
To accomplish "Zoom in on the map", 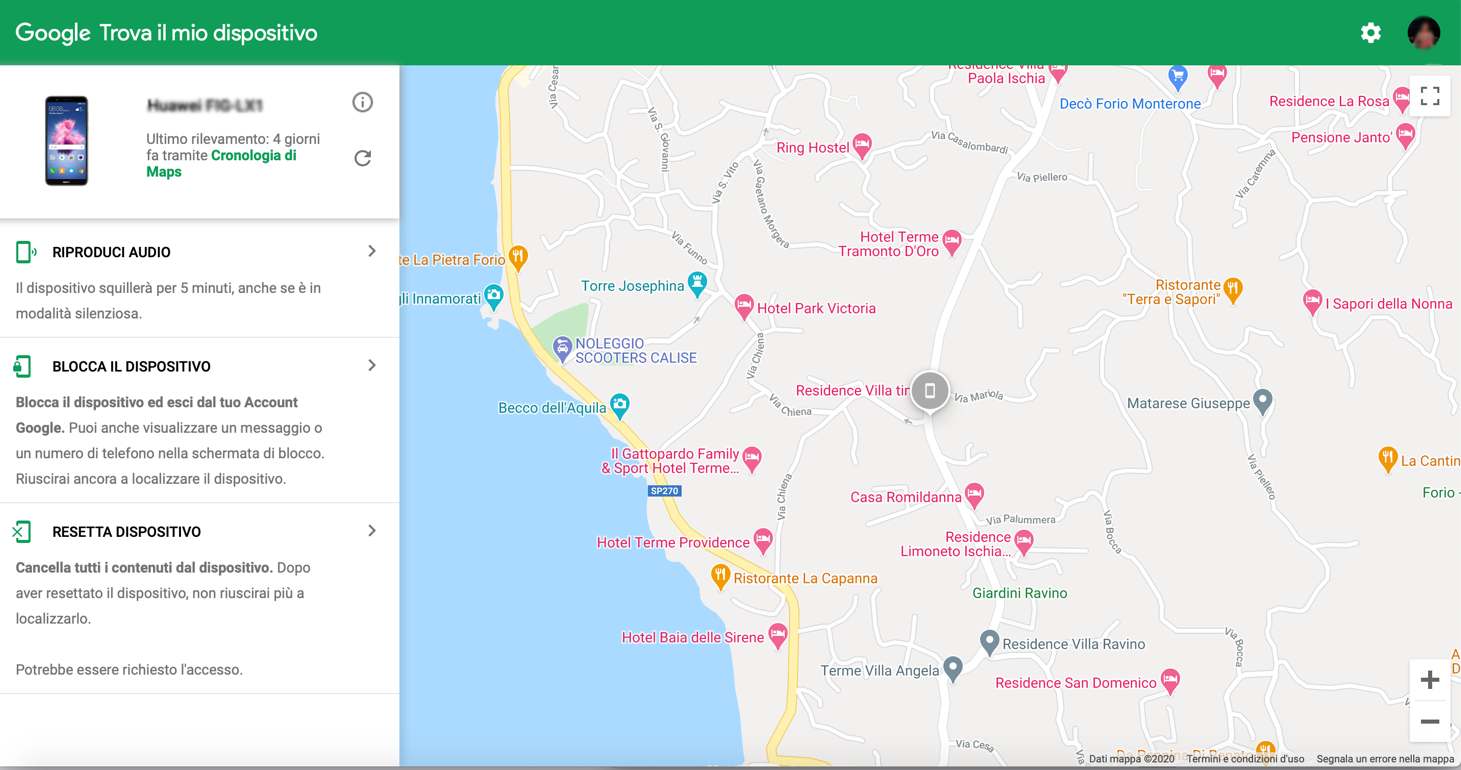I will [1430, 680].
